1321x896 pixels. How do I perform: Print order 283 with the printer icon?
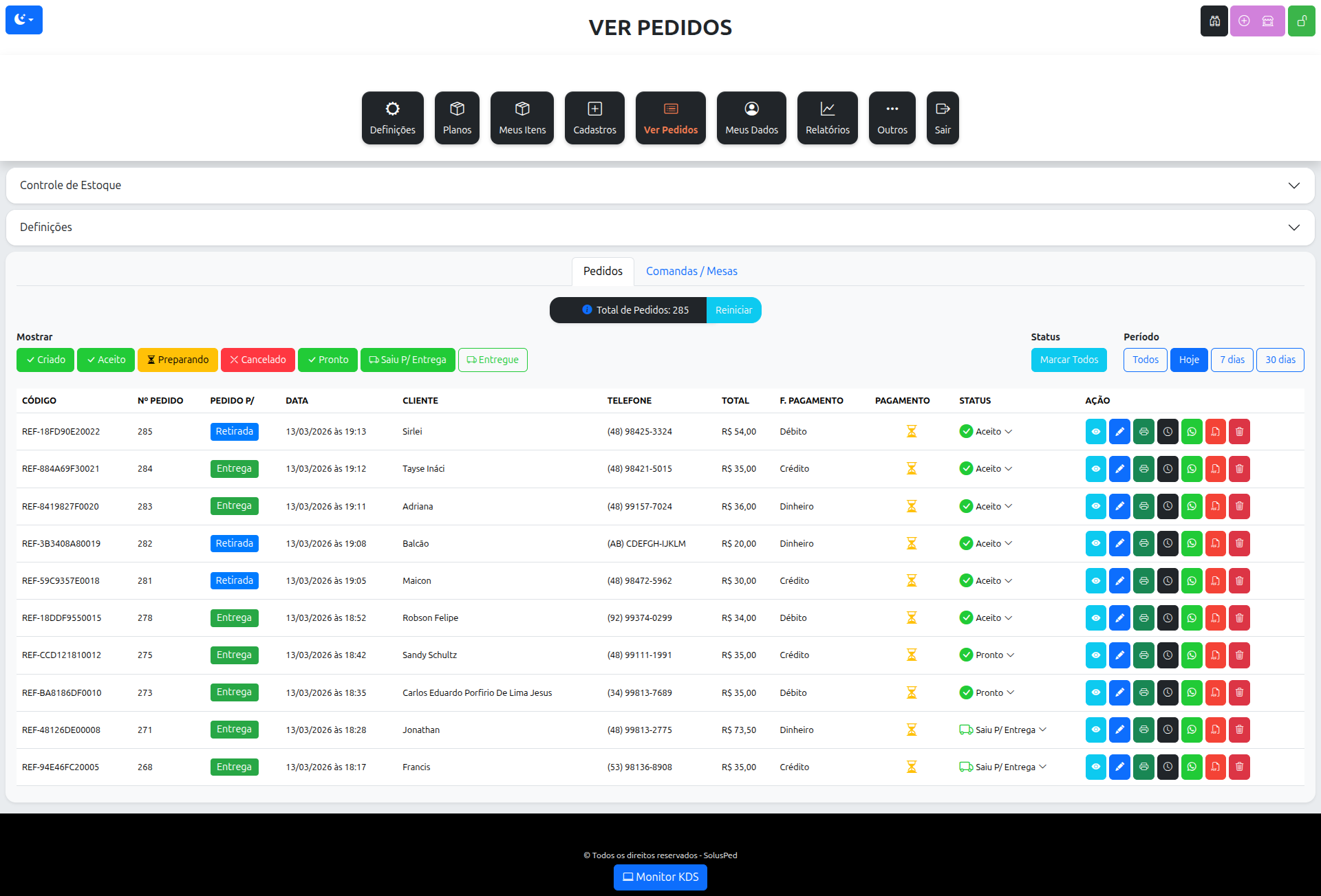(1143, 506)
